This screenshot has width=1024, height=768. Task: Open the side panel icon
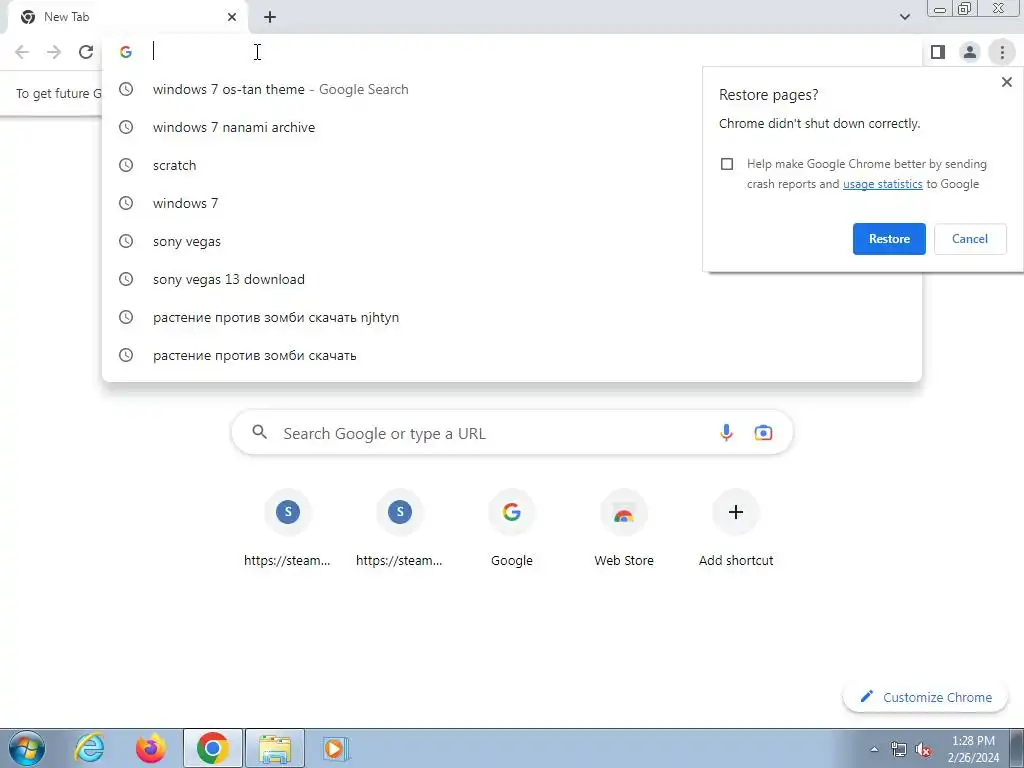(938, 52)
